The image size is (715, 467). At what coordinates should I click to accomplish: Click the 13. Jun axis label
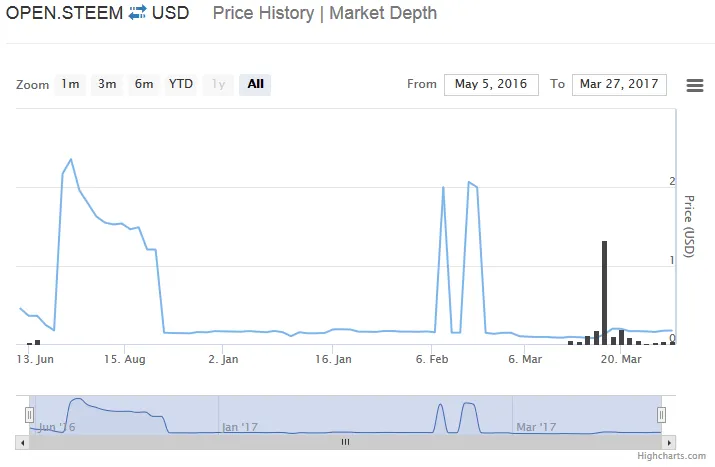pyautogui.click(x=35, y=359)
